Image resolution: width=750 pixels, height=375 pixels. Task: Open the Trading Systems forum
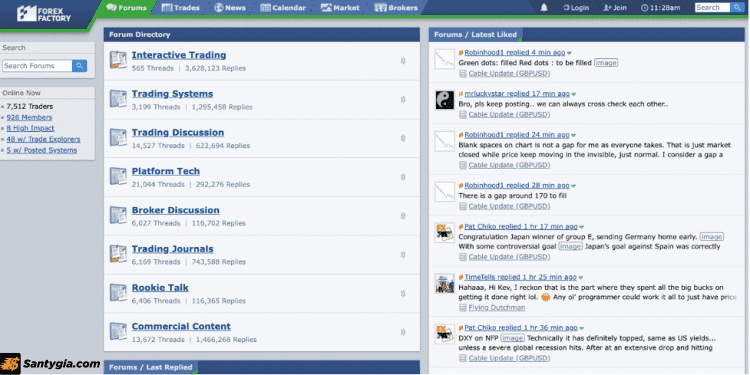pos(172,94)
